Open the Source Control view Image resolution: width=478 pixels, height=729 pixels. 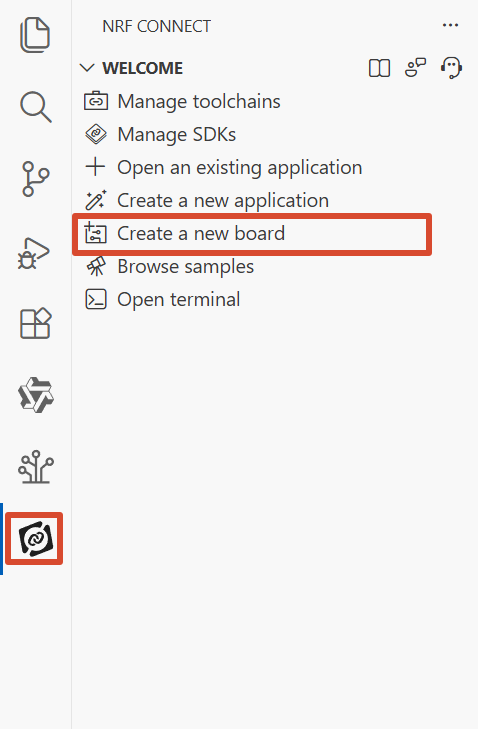tap(35, 179)
